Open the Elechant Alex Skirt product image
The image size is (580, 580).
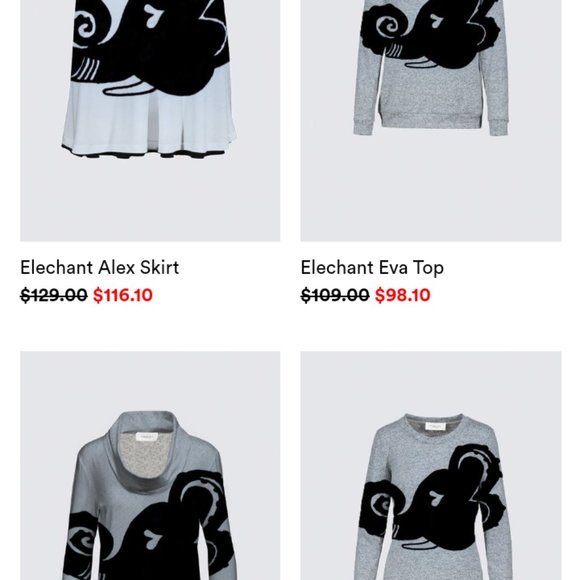150,121
